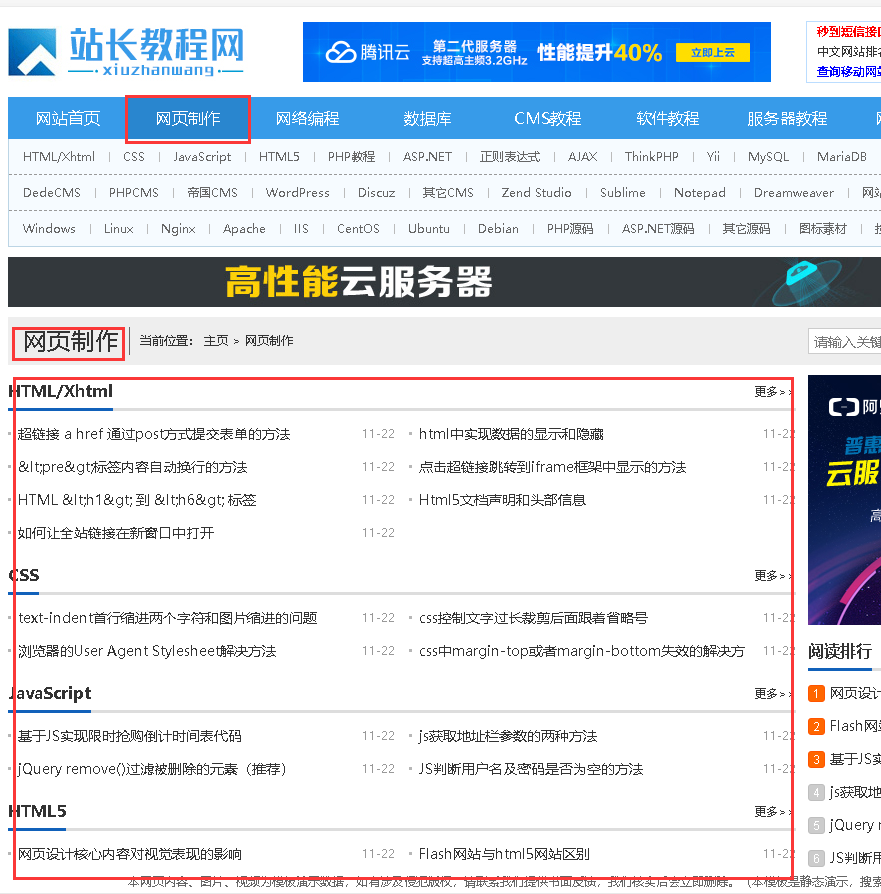The height and width of the screenshot is (894, 881).
Task: Go to JavaScript sub-navigation link
Action: tap(202, 157)
